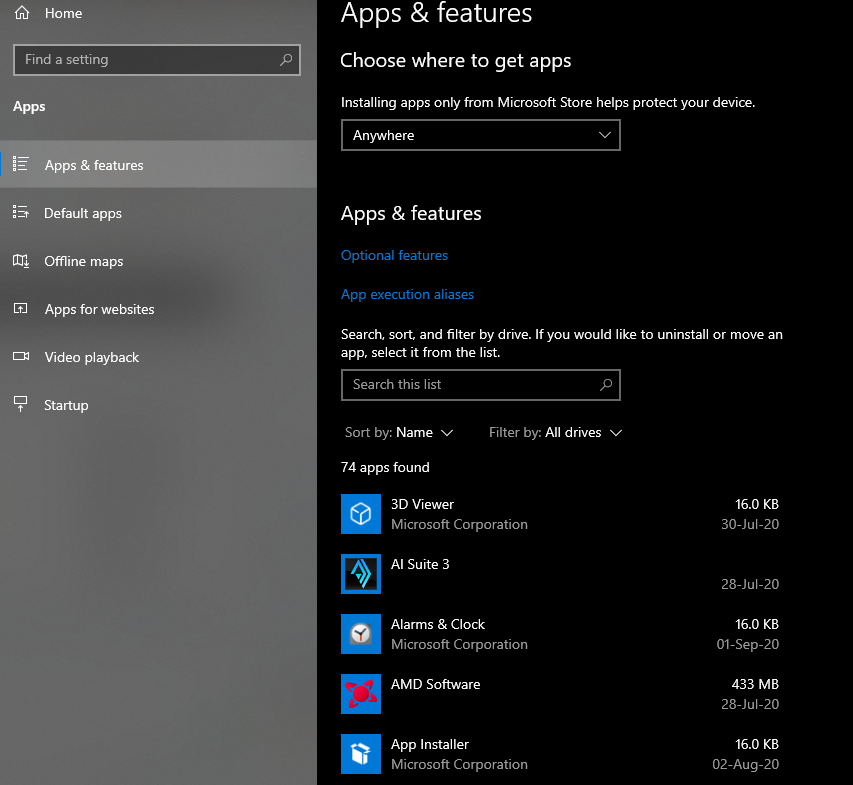Focus the Search this list field
853x785 pixels.
[465, 385]
